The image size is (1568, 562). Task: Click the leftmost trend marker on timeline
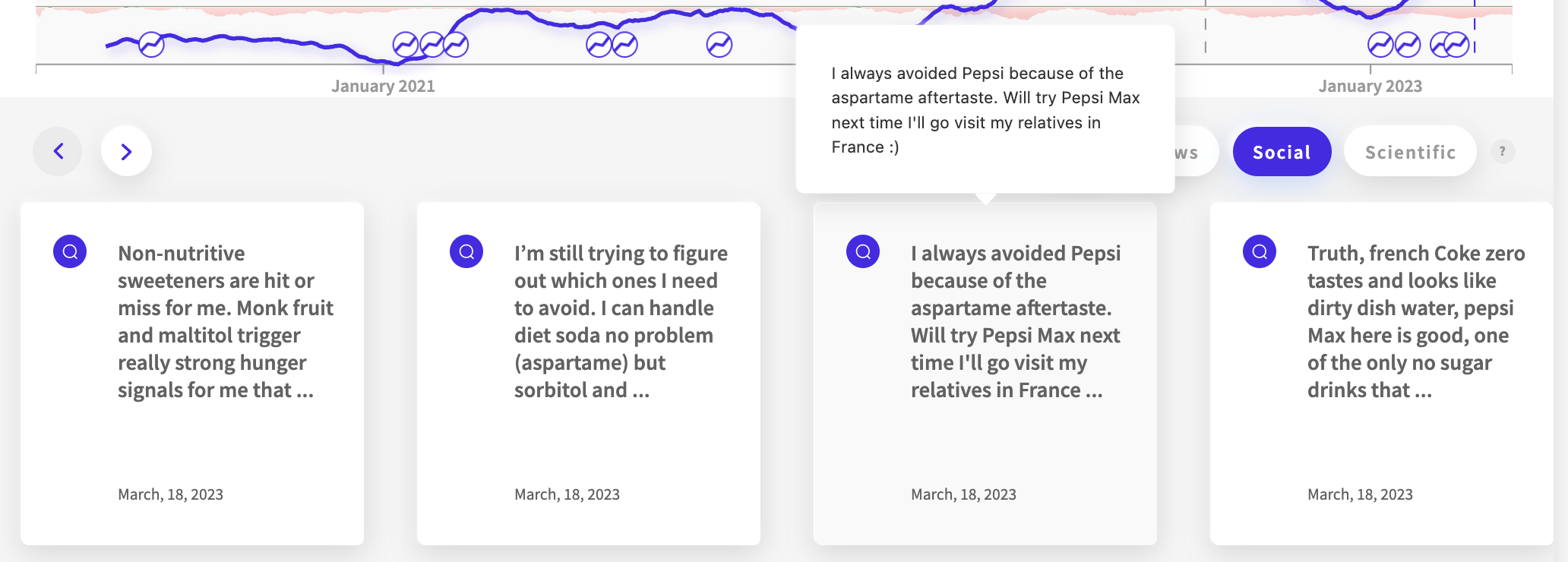(x=151, y=45)
